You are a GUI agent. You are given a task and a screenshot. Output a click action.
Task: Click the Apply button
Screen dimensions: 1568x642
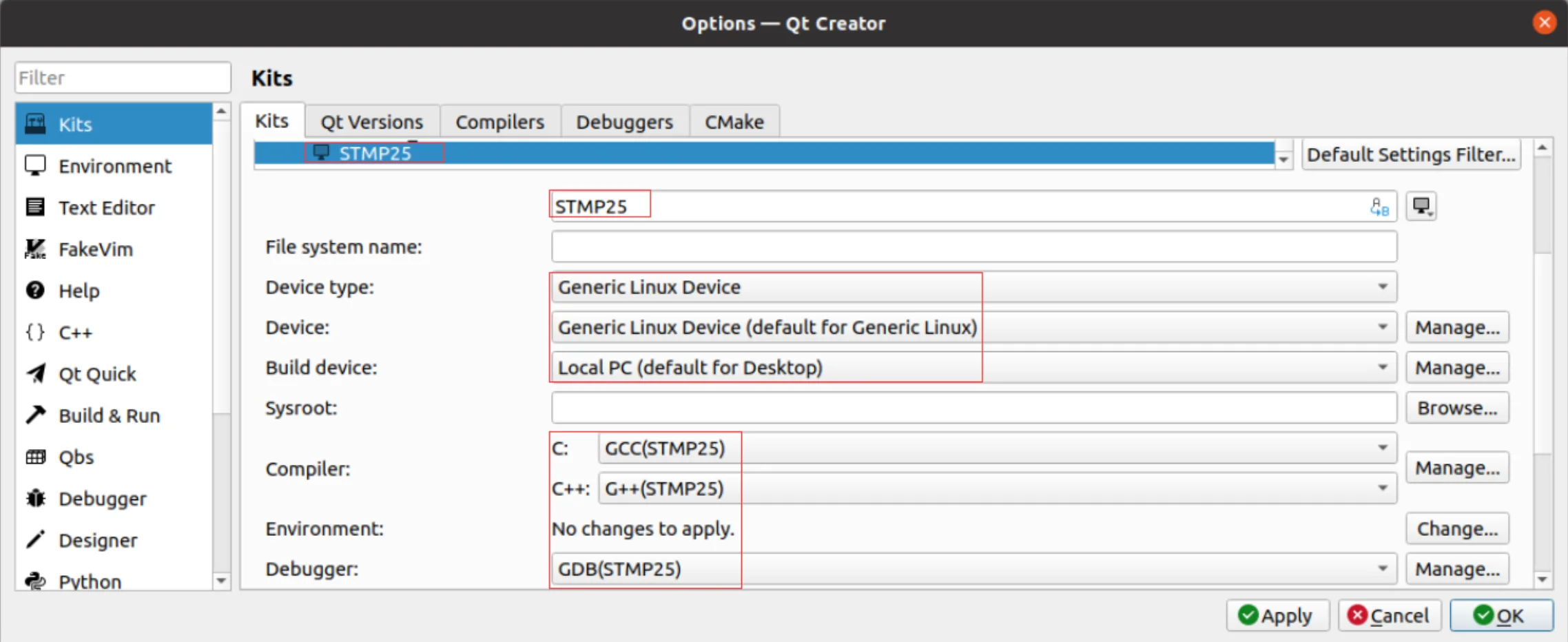pos(1277,615)
